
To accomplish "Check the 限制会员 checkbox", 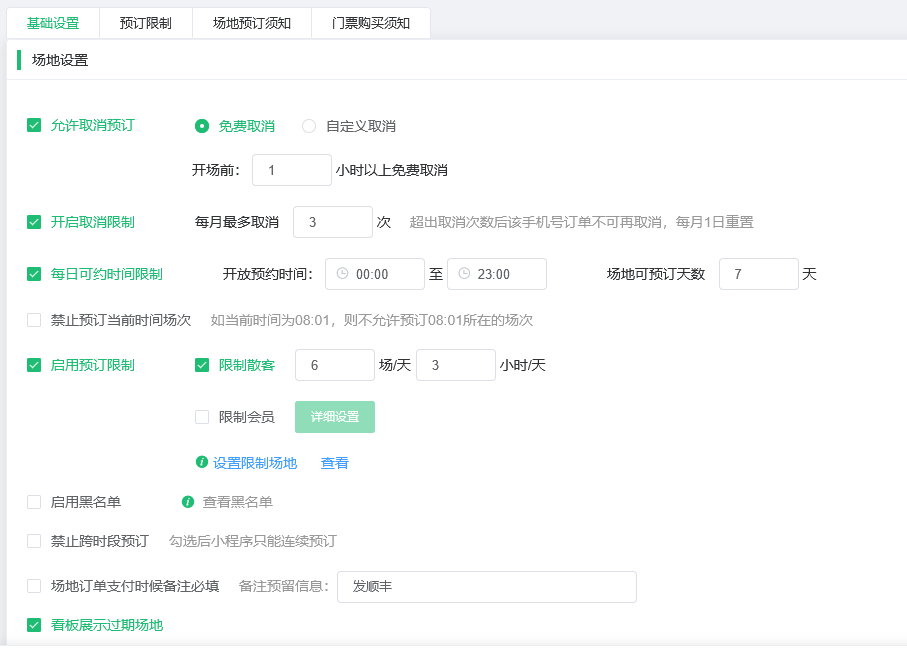I will point(202,417).
